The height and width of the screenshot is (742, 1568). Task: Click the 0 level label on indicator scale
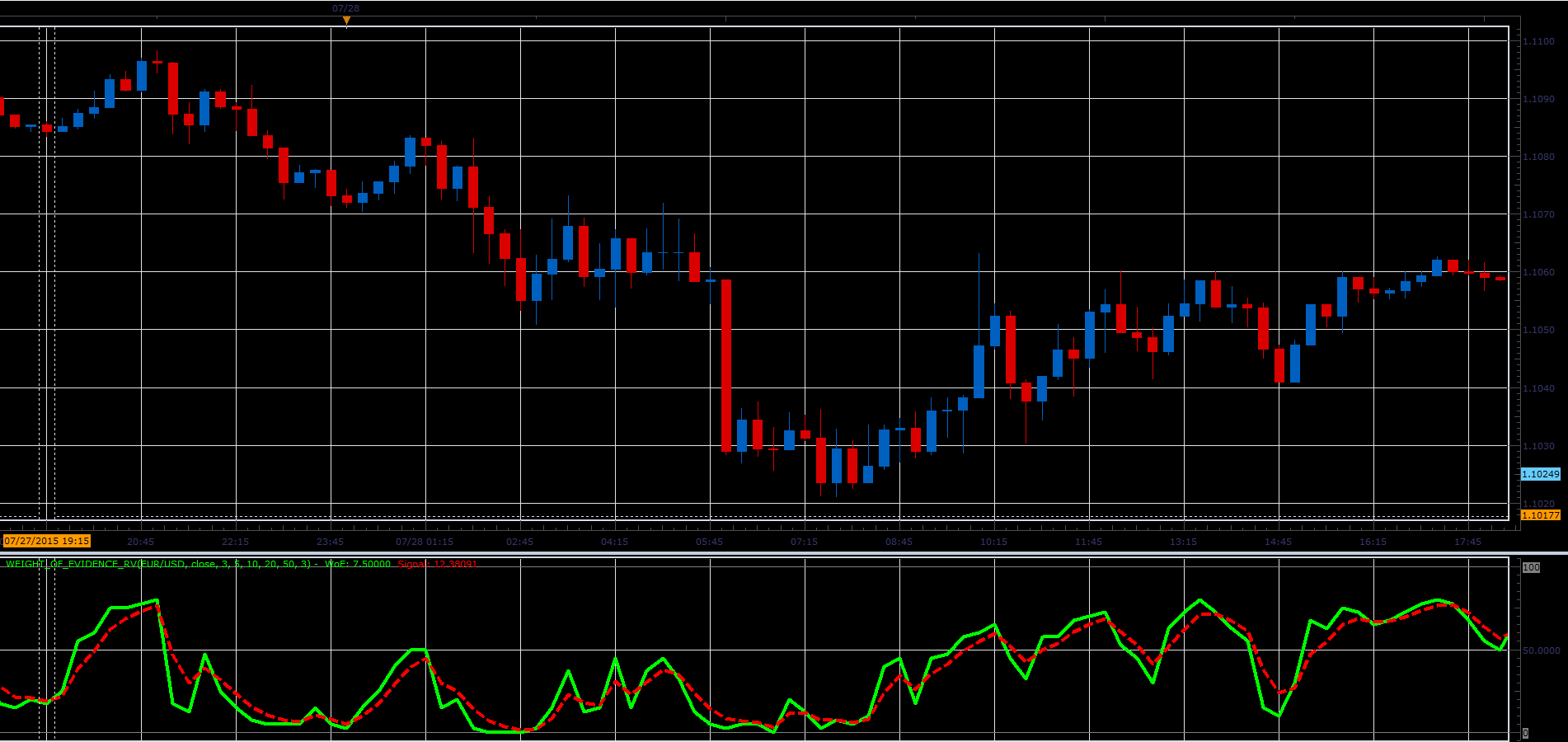1525,733
